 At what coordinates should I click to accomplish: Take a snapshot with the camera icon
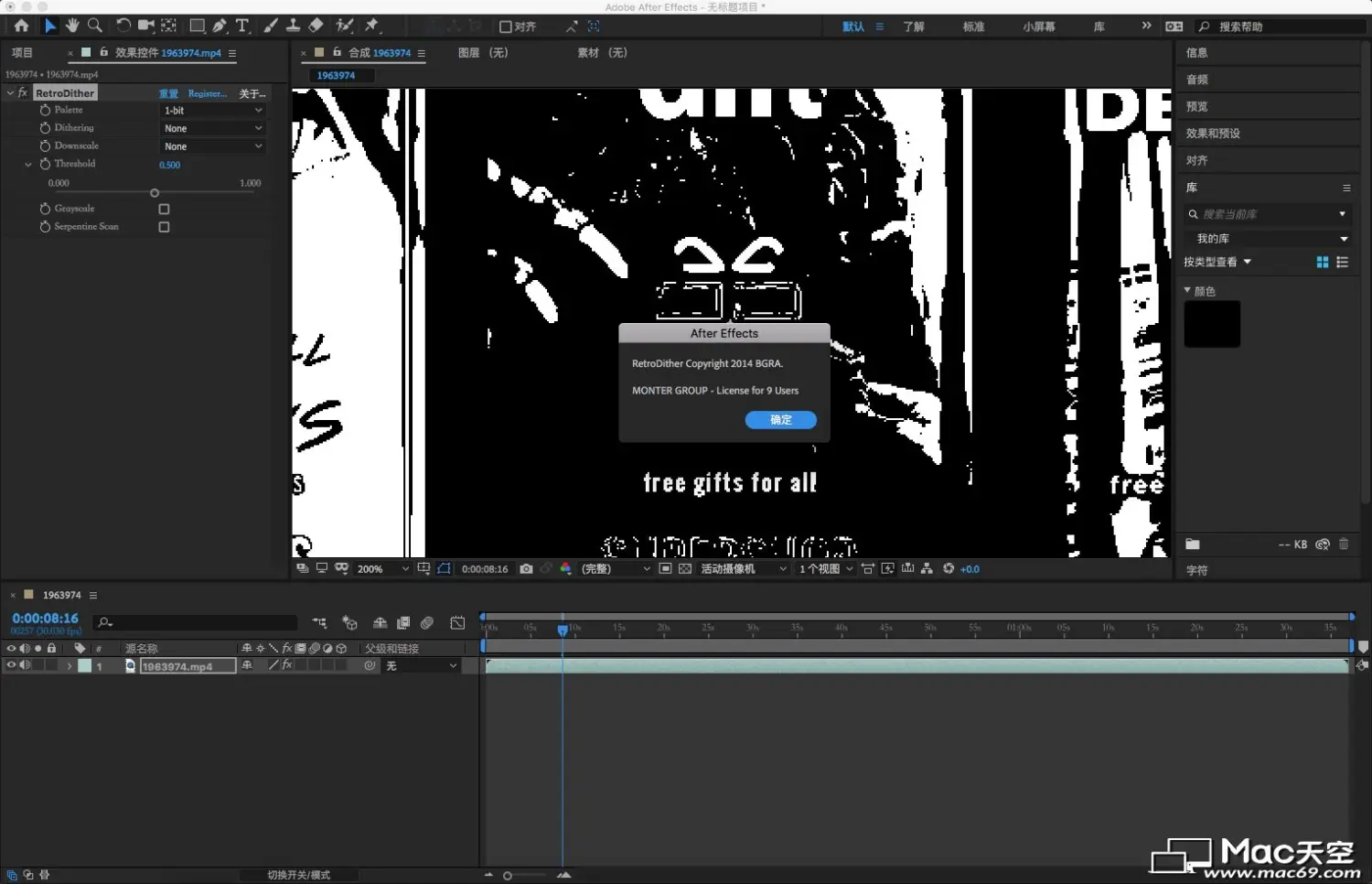526,569
